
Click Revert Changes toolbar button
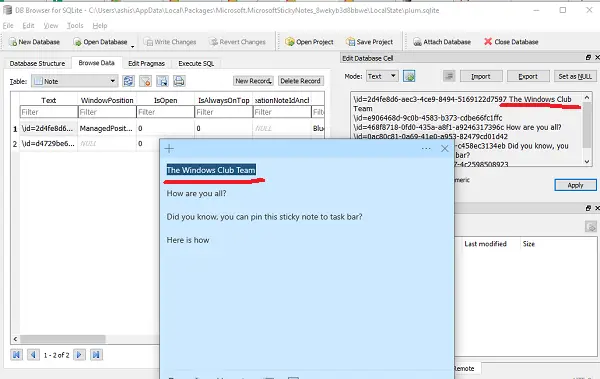pos(237,42)
